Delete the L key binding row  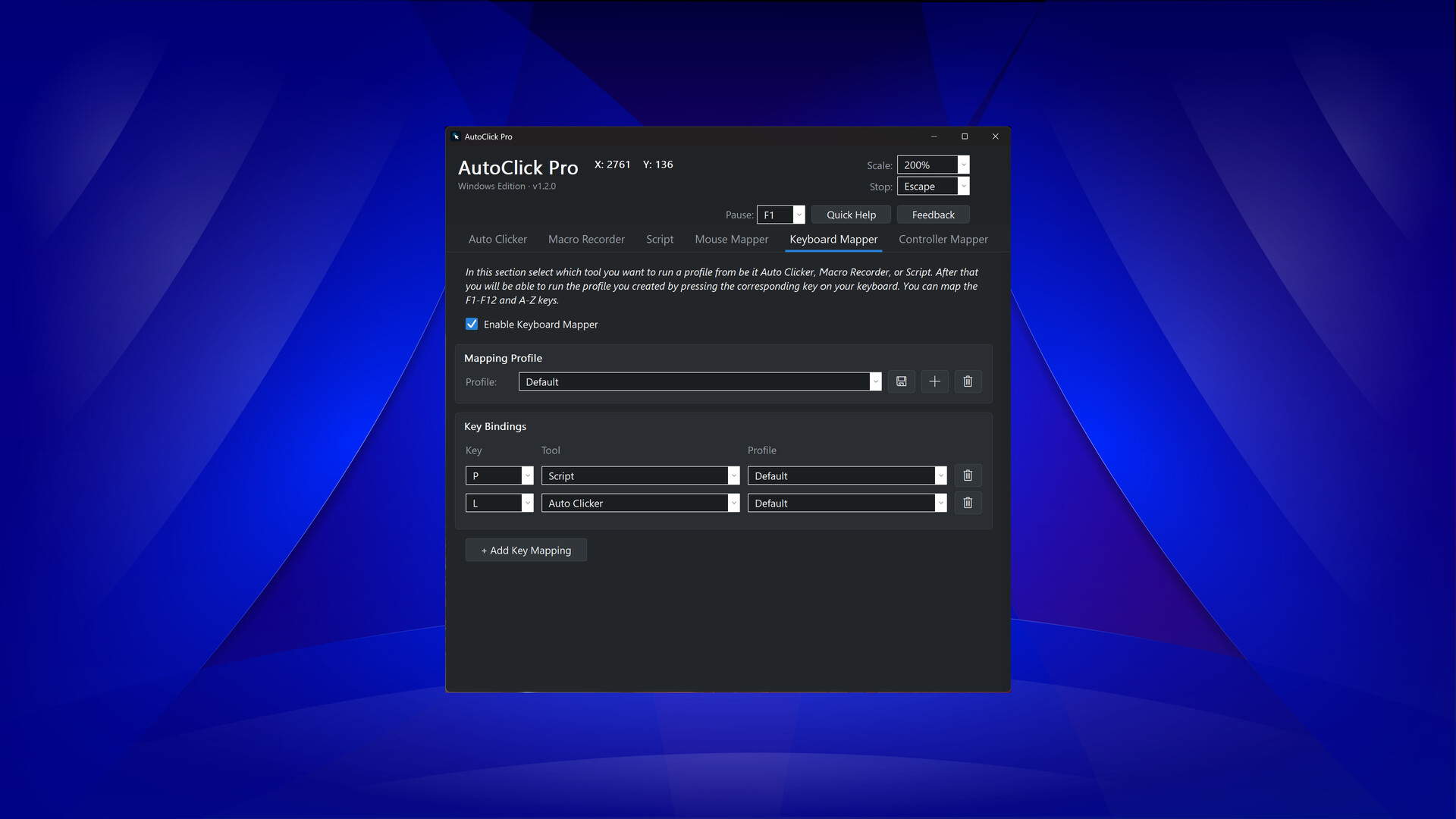(x=968, y=503)
